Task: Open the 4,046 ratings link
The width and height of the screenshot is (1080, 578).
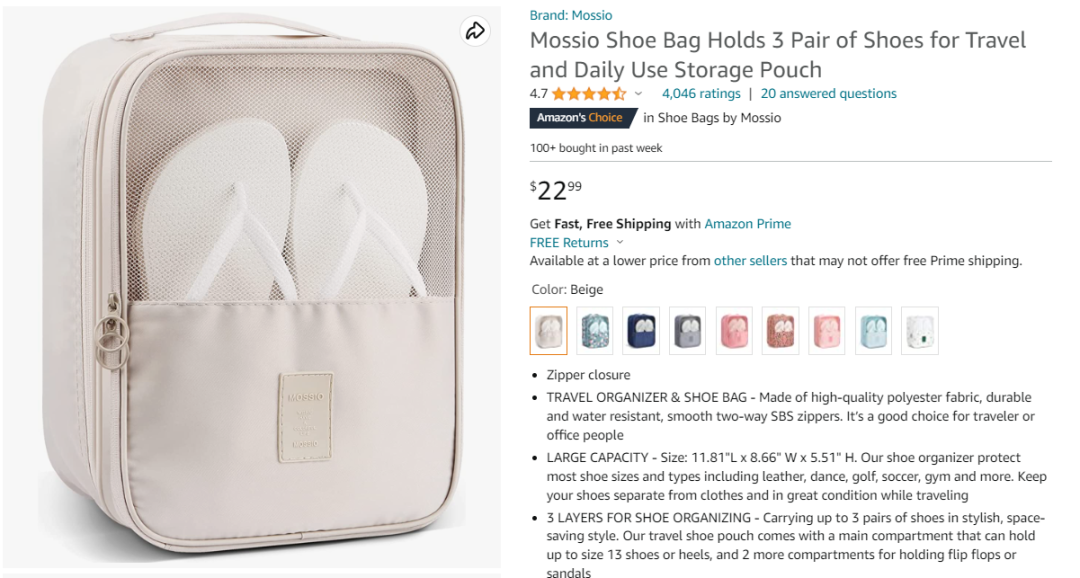Action: coord(701,94)
